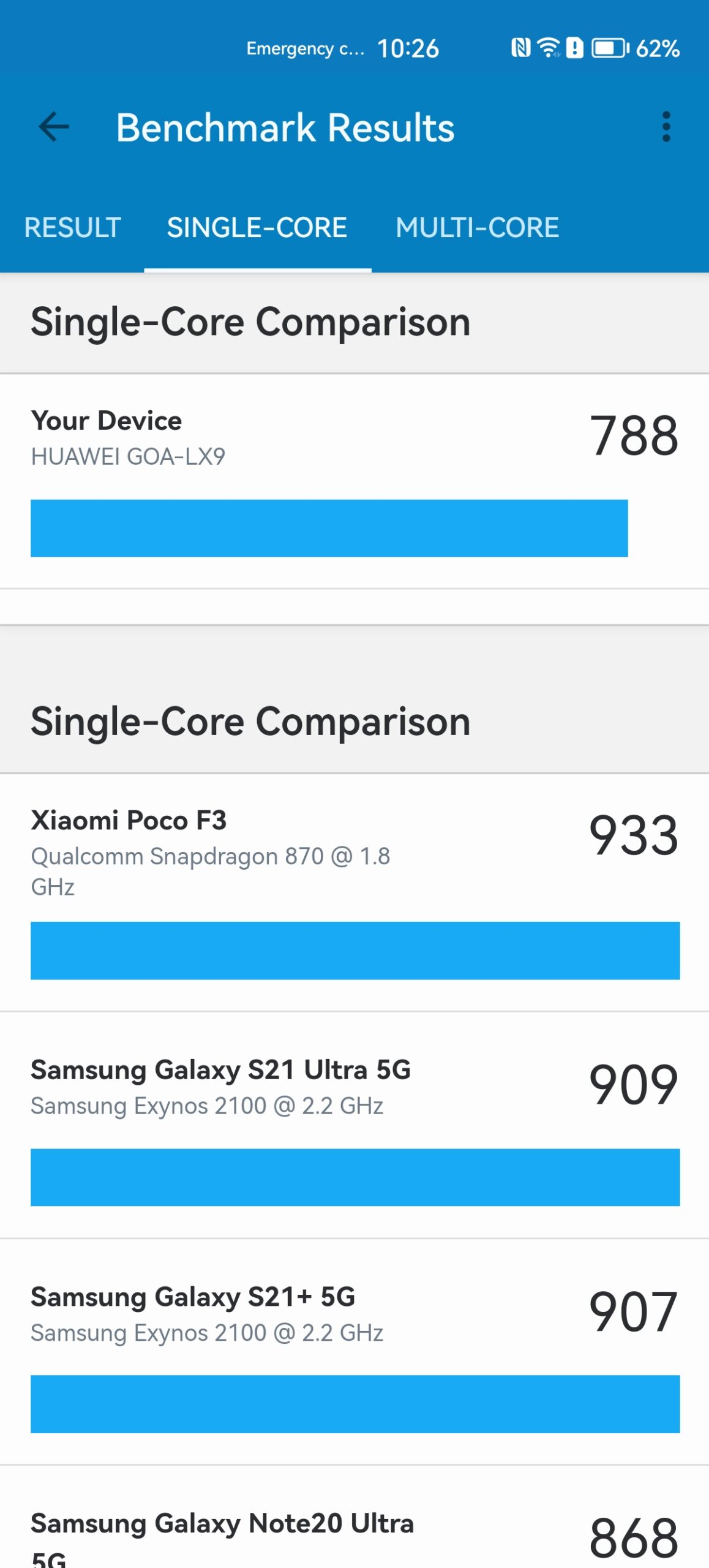Screen dimensions: 709x1568
Task: Tap the Galaxy S21 Ultra 909 score
Action: point(634,1085)
